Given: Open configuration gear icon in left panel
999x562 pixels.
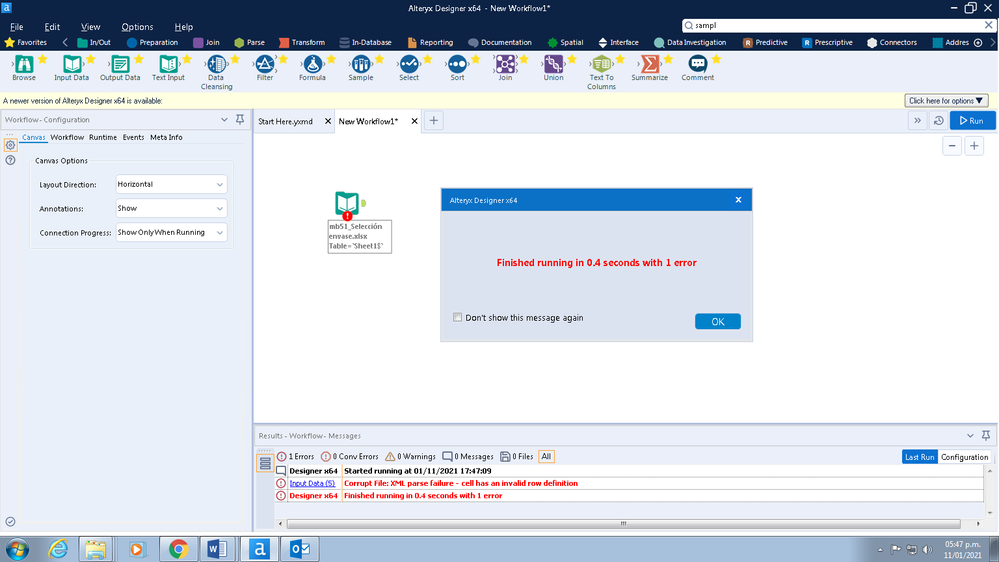Looking at the screenshot, I should pos(10,145).
